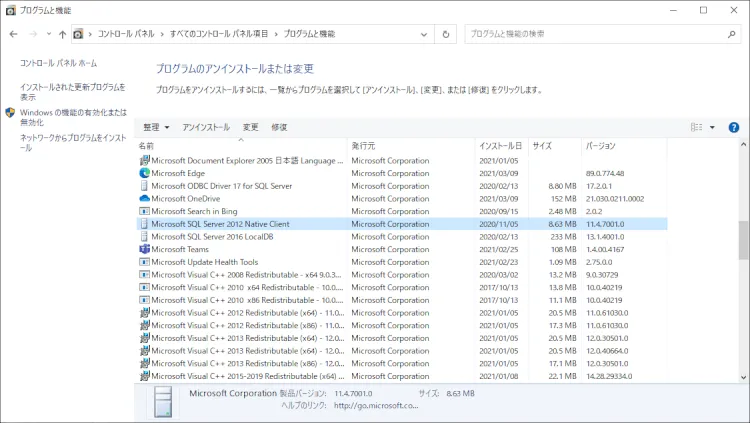
Task: Sort by the バージョン column header
Action: [624, 145]
